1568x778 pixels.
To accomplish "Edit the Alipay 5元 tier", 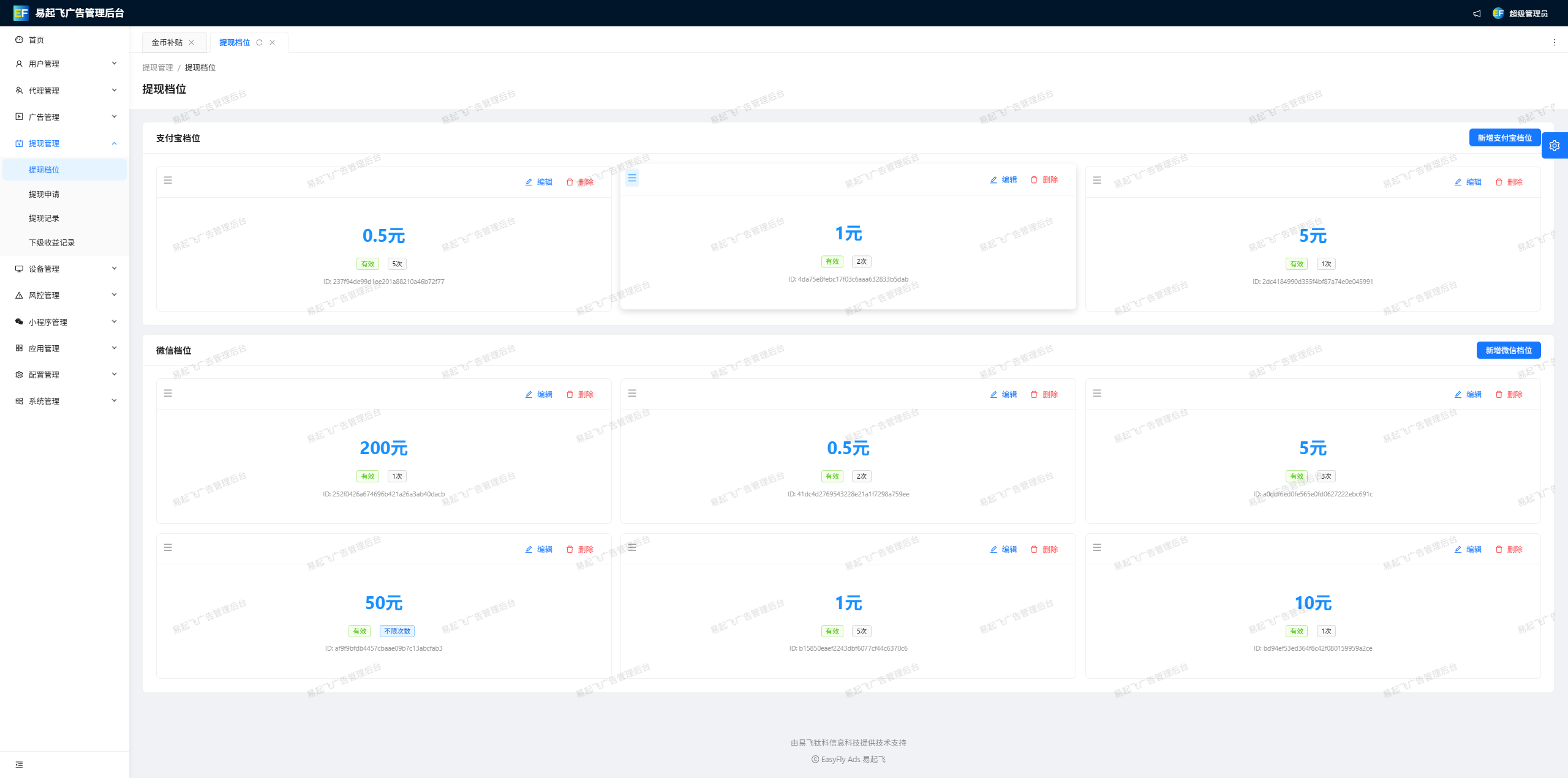I will click(x=1468, y=182).
